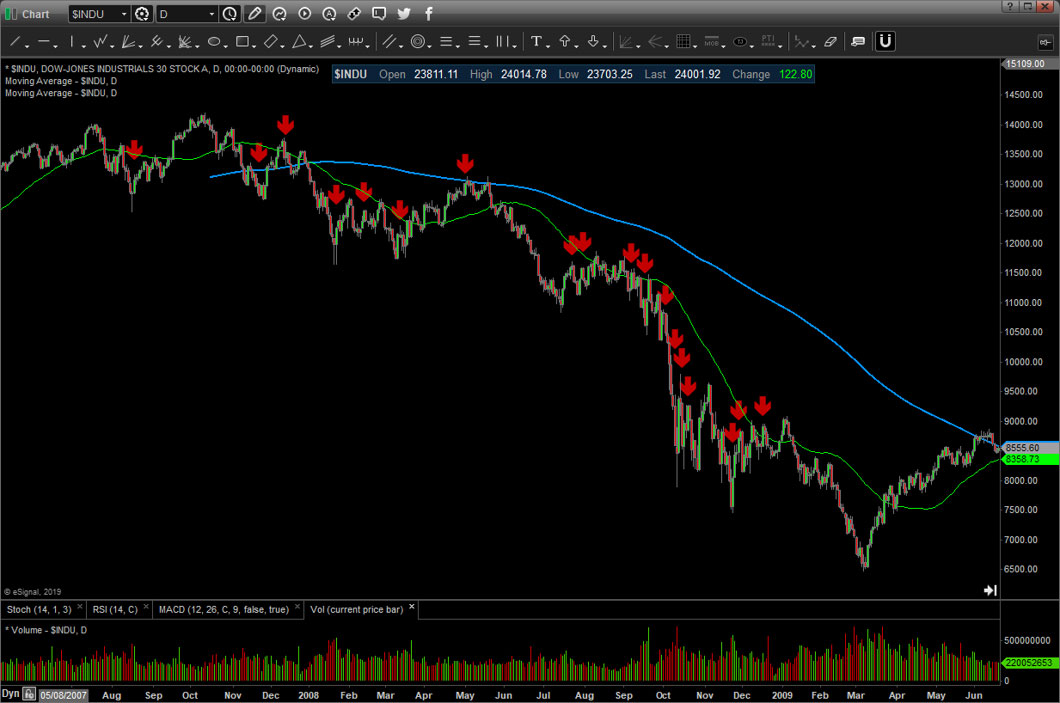Select the trend line drawing tool
The width and height of the screenshot is (1060, 703).
click(x=14, y=42)
